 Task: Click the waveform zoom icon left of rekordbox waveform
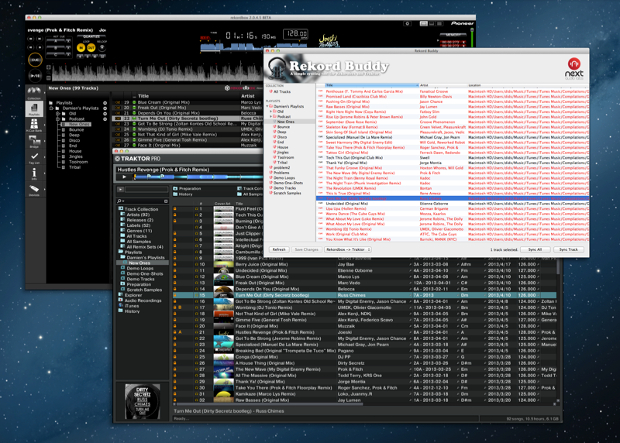pos(49,67)
